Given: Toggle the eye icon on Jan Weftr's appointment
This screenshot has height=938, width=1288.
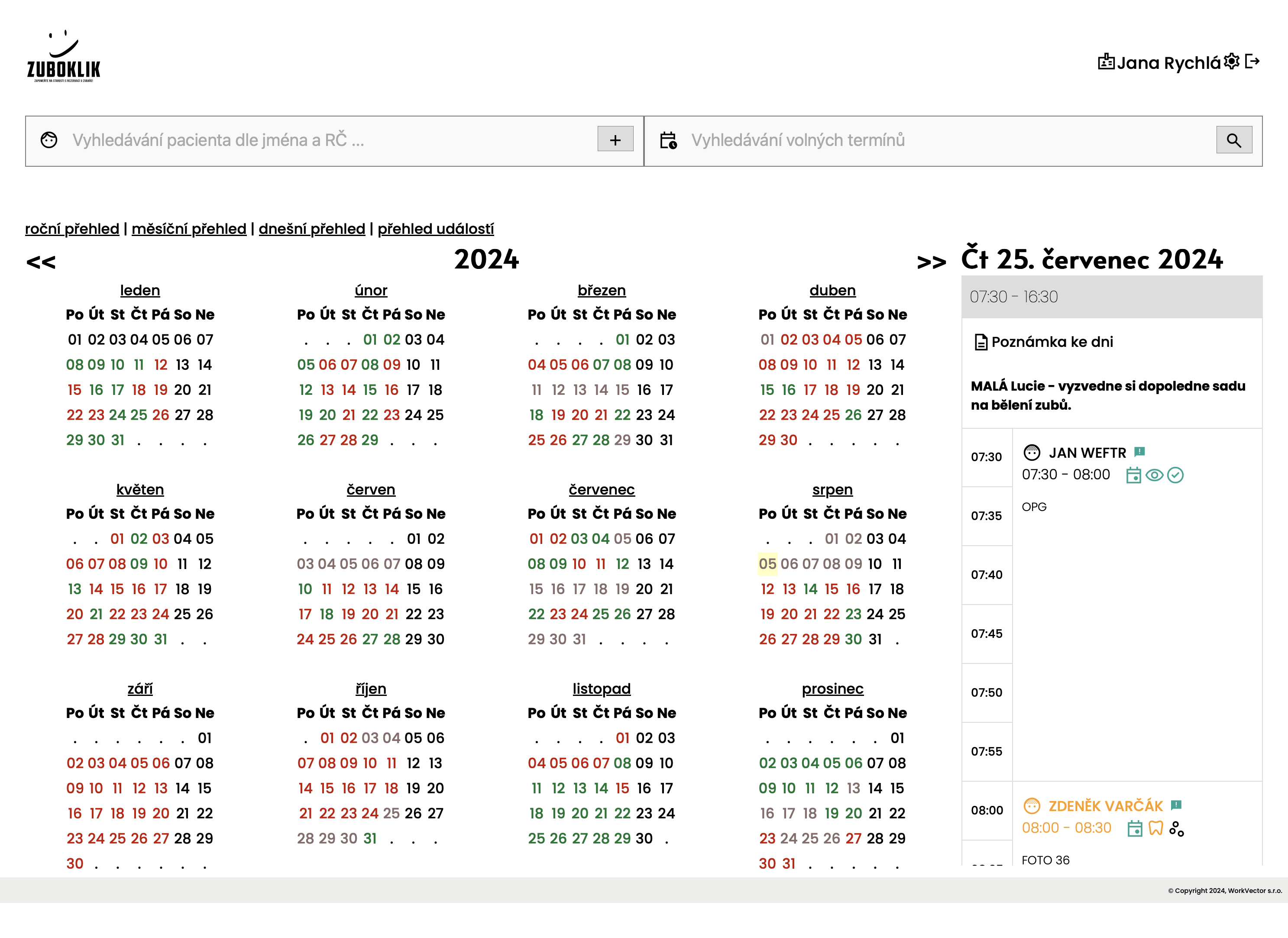Looking at the screenshot, I should [x=1155, y=475].
